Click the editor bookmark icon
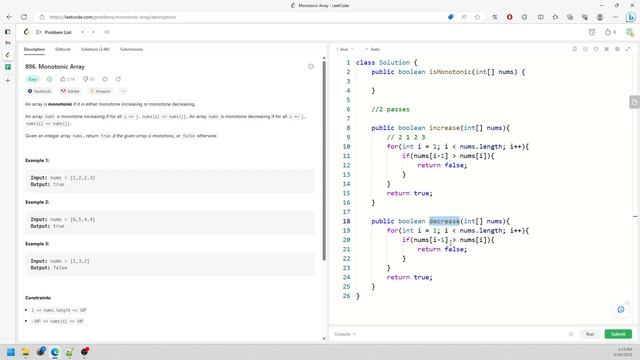Viewport: 640px width, 360px height. click(x=574, y=49)
